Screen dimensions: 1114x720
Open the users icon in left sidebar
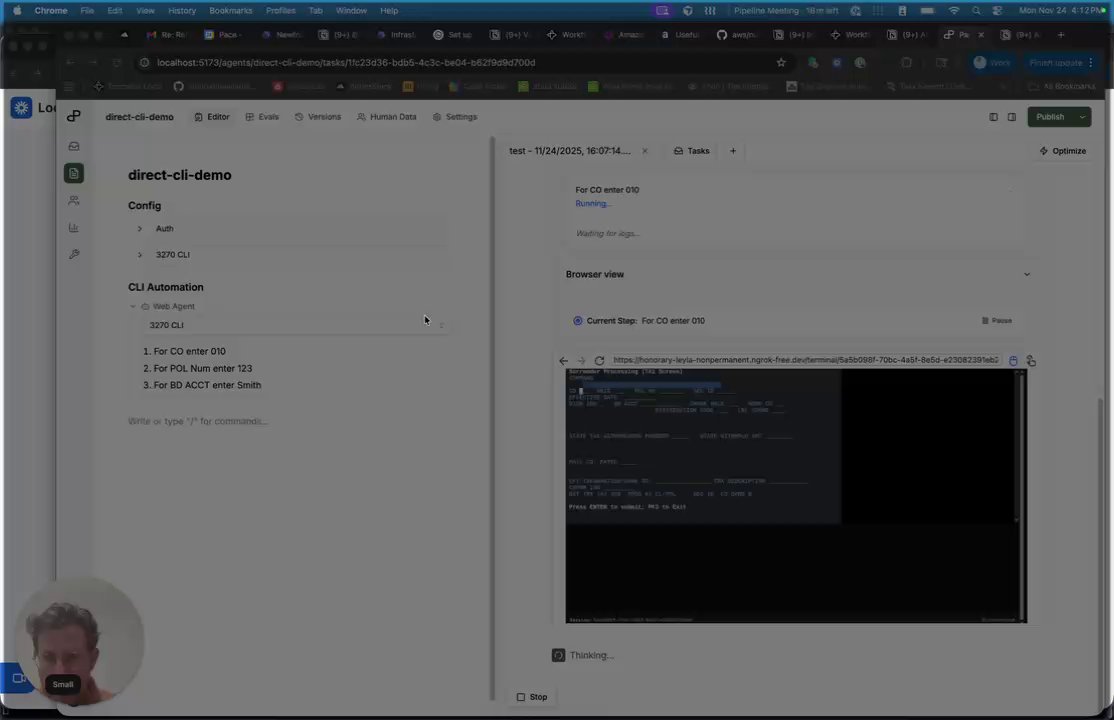pyautogui.click(x=74, y=200)
